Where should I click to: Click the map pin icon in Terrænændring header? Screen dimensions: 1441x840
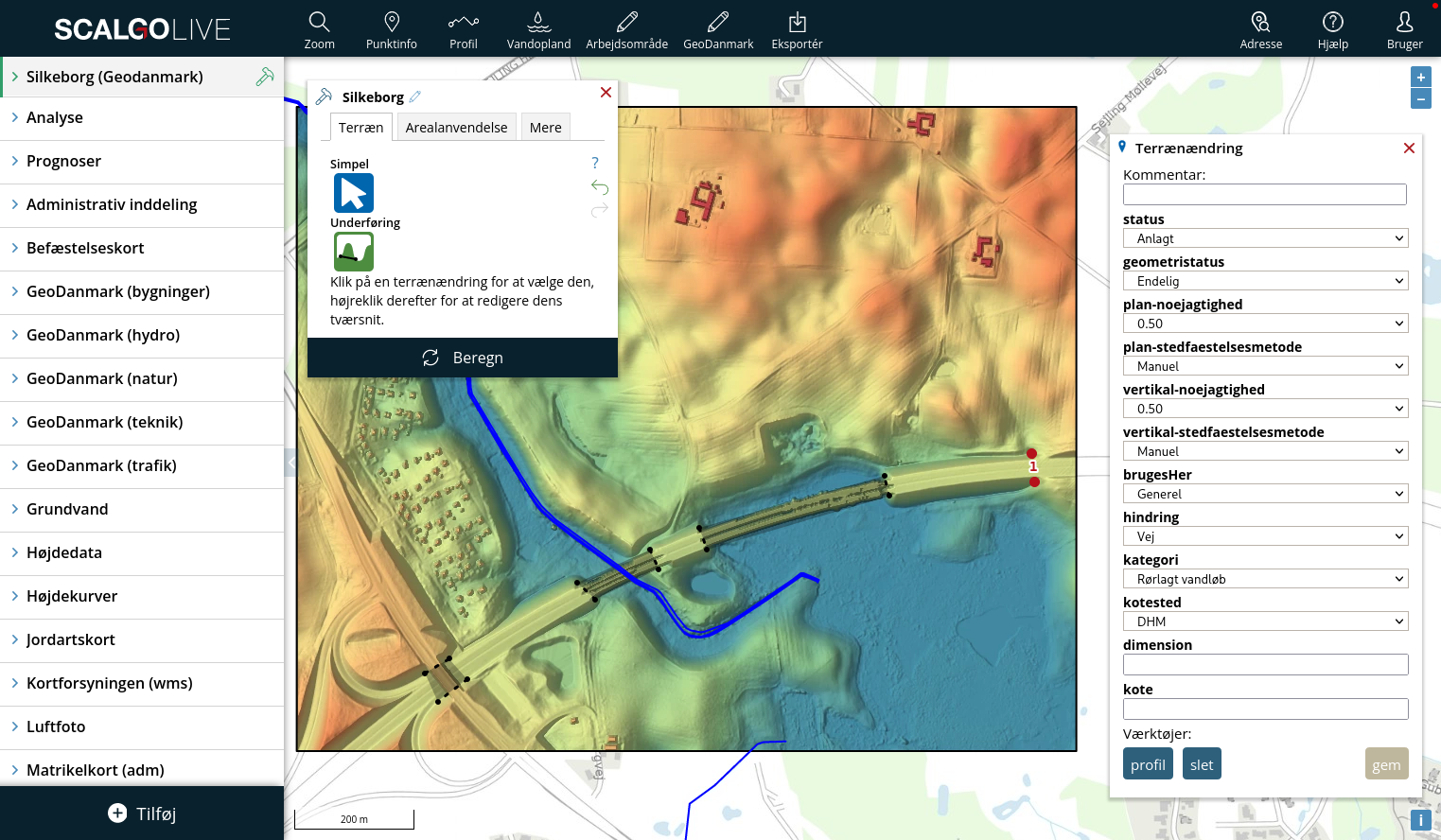(1122, 147)
